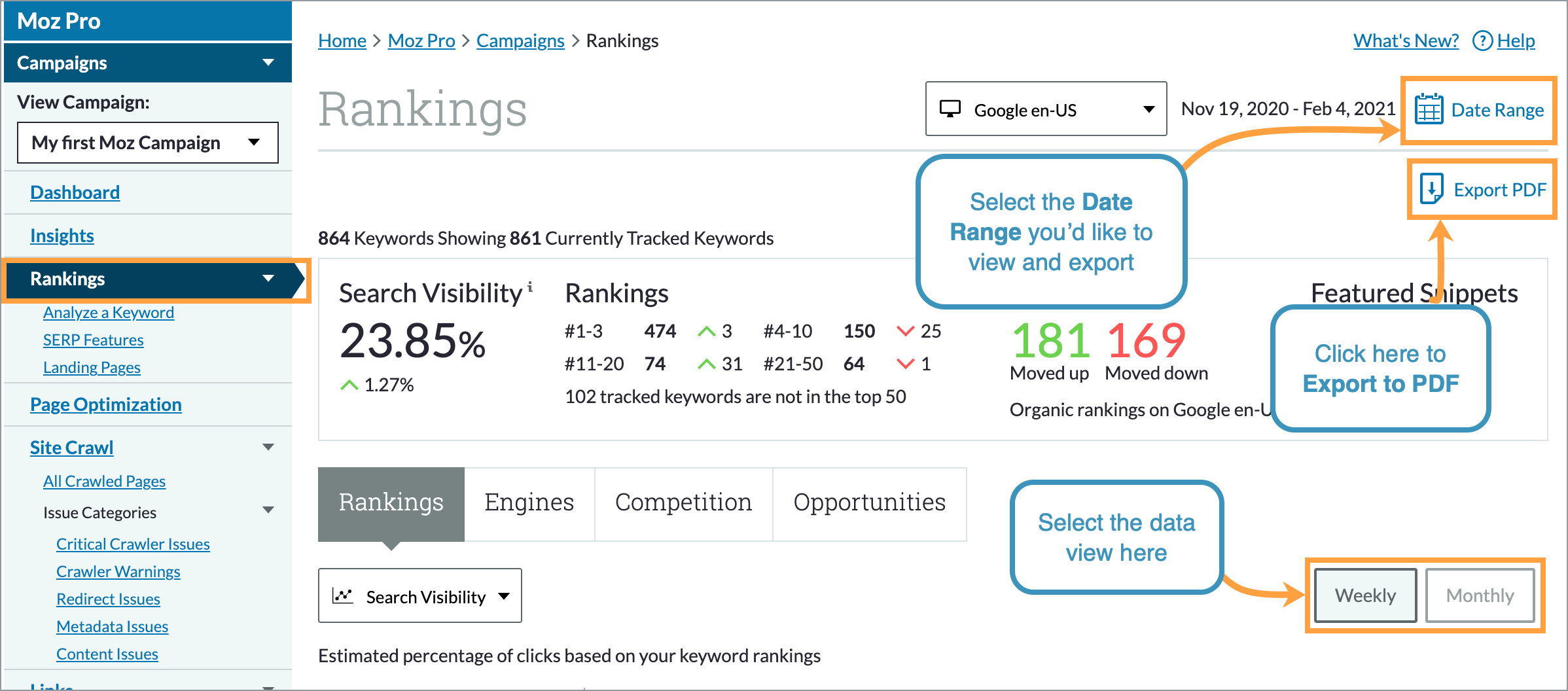Click the Export PDF download icon
The image size is (1568, 691).
click(1433, 189)
